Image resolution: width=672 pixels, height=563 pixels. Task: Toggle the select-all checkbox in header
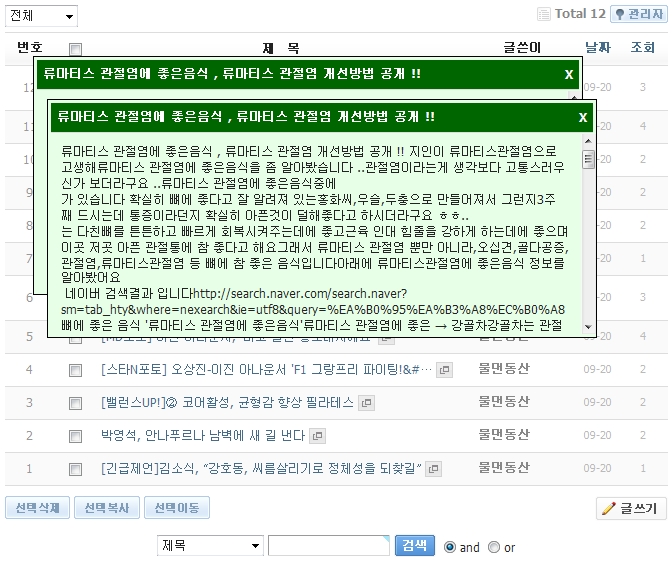point(75,49)
